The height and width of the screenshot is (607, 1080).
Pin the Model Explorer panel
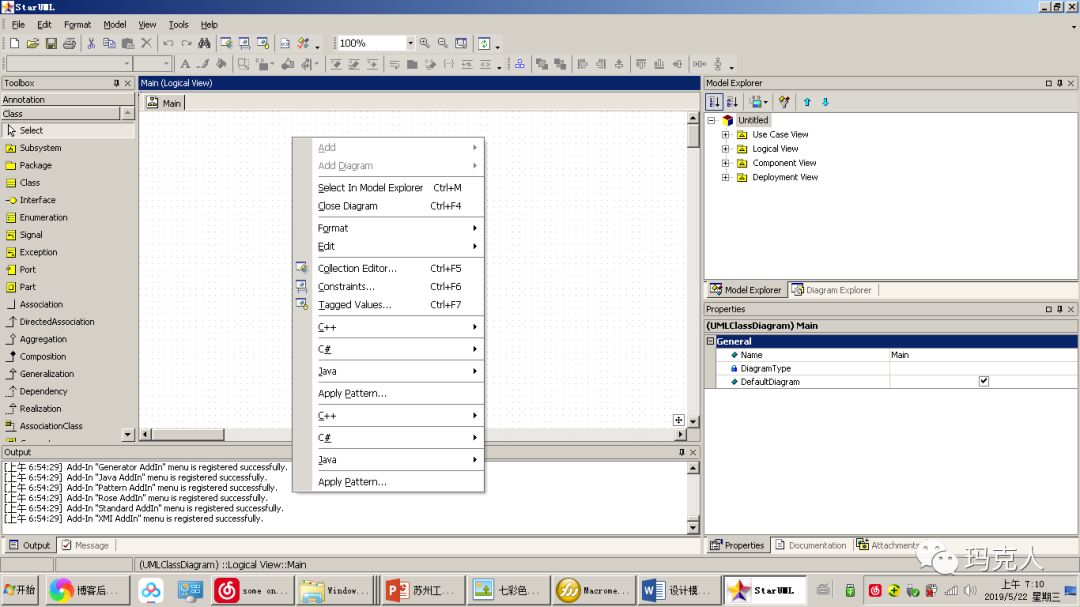[1059, 83]
